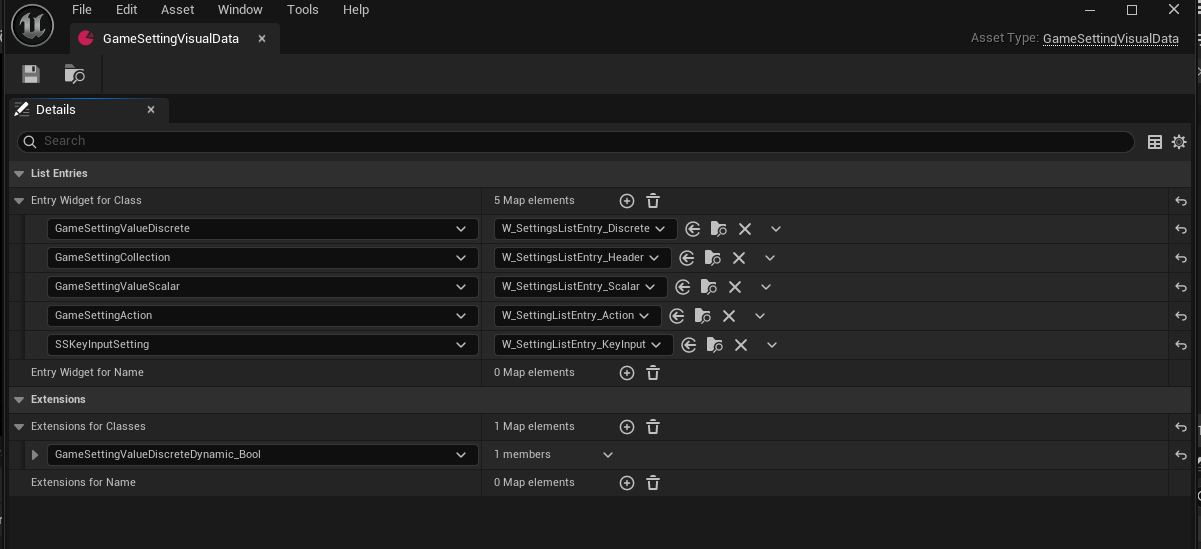Switch to the GameSettingVisualData tab
Screen dimensions: 1201x549
click(x=170, y=39)
